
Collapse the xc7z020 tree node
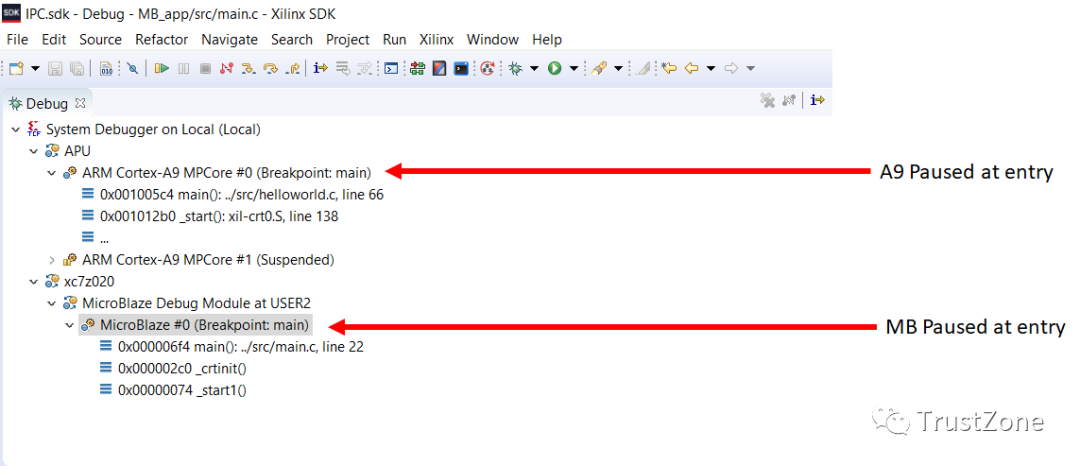[33, 281]
